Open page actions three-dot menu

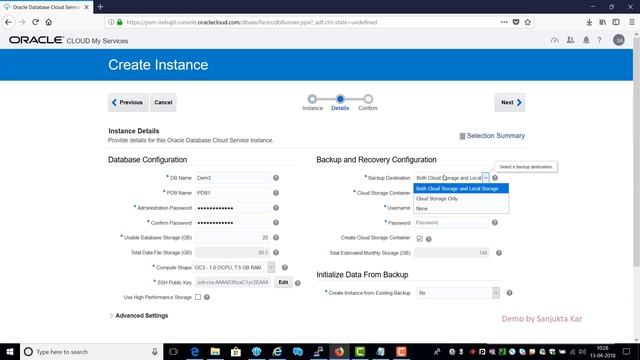(x=504, y=22)
